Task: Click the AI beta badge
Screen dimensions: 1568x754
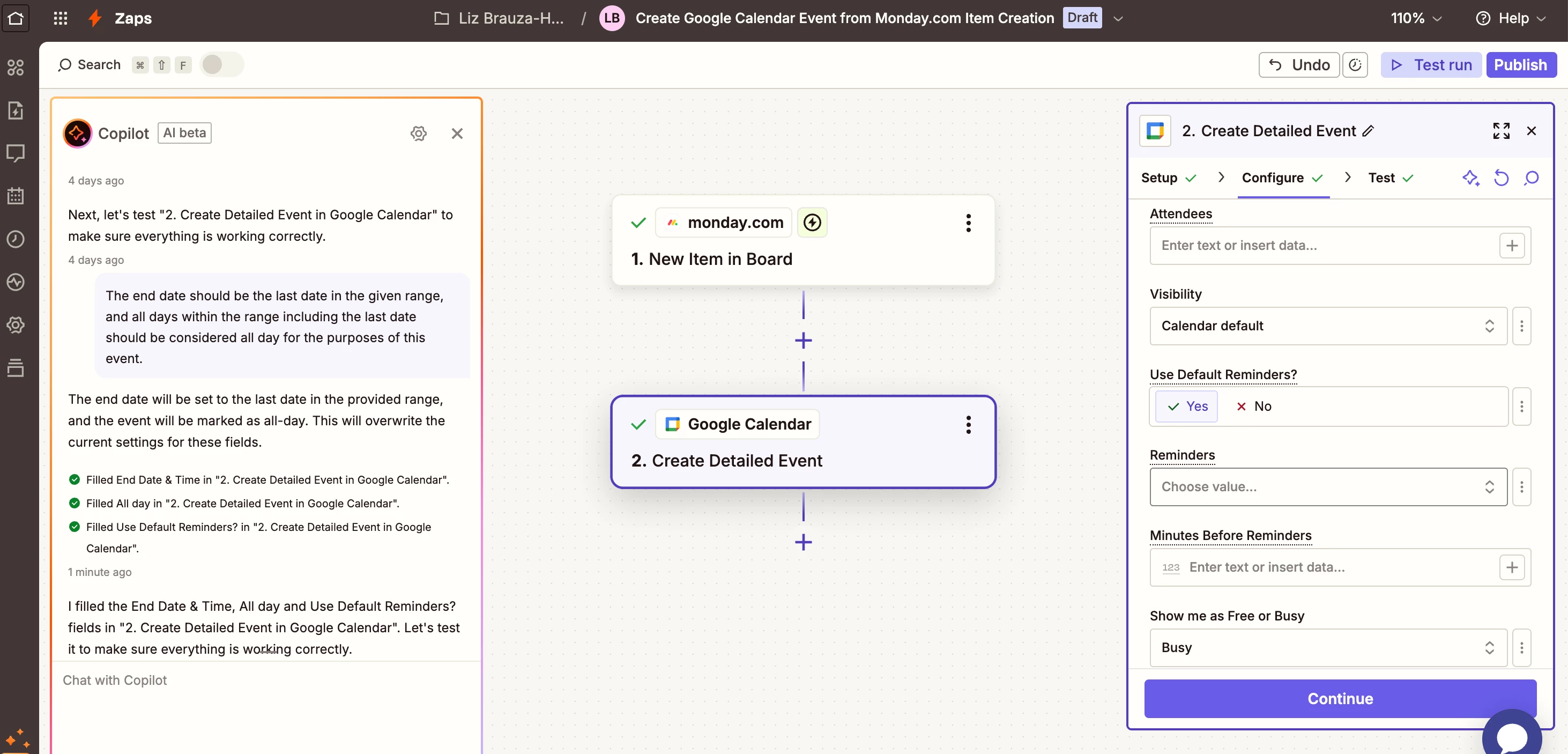Action: [184, 133]
